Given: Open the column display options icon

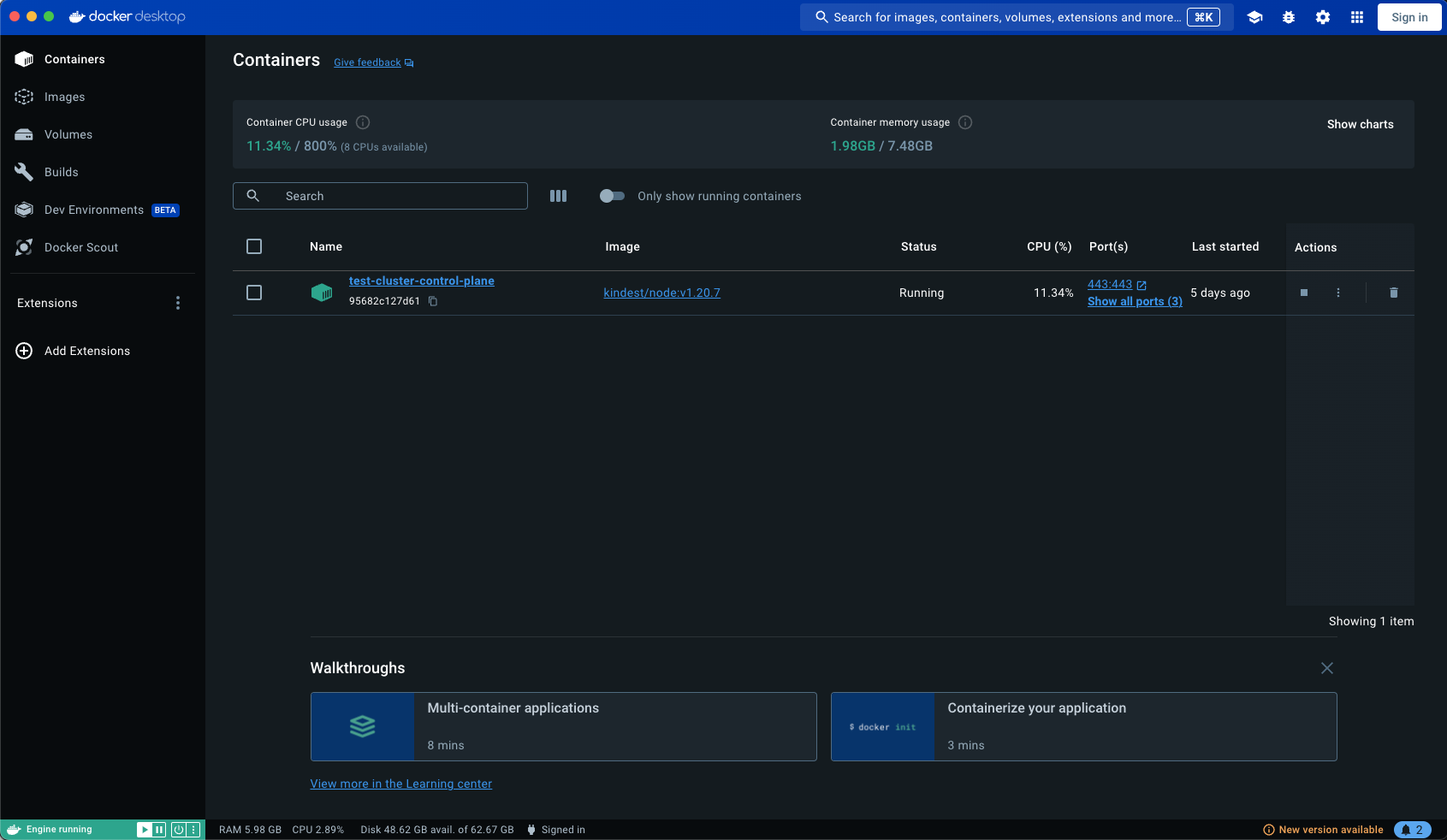Looking at the screenshot, I should click(558, 196).
